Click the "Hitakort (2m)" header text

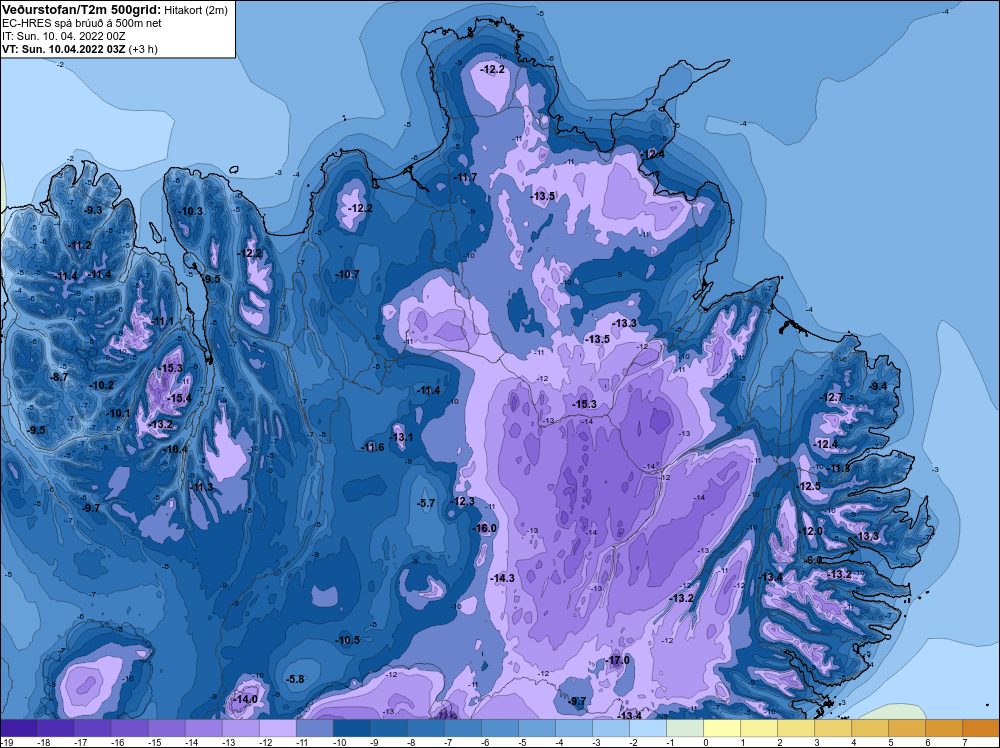(196, 10)
